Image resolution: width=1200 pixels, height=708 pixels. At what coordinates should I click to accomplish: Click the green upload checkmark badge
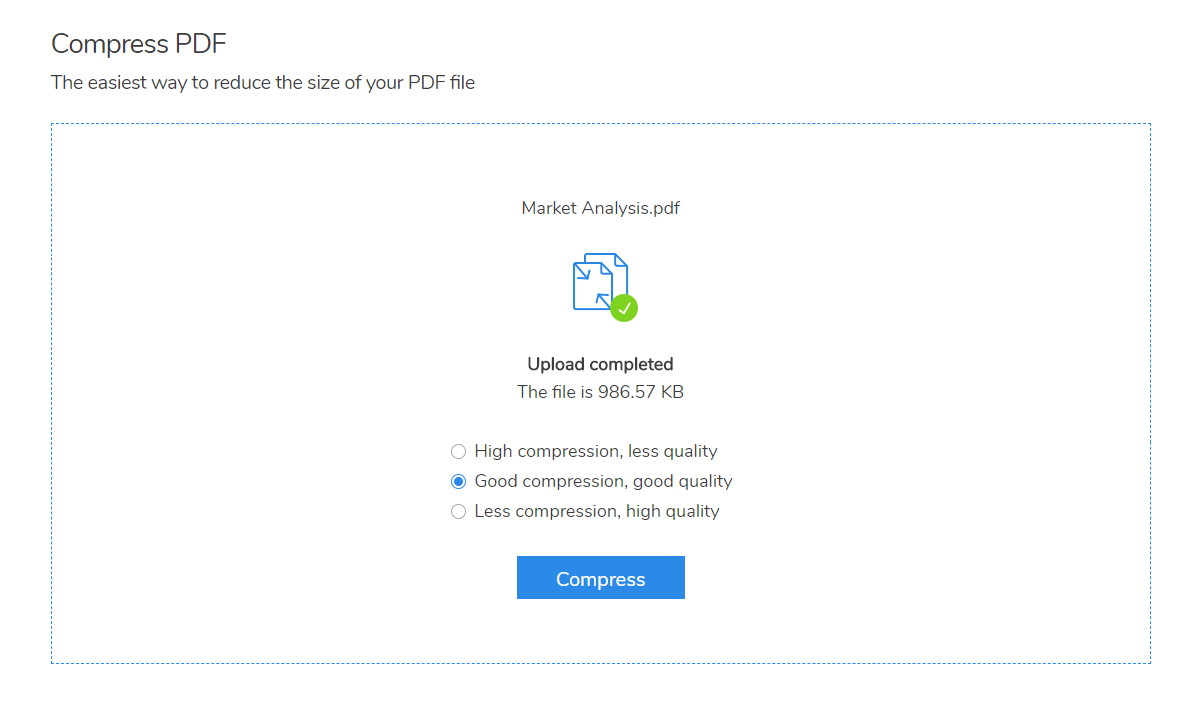pos(624,308)
